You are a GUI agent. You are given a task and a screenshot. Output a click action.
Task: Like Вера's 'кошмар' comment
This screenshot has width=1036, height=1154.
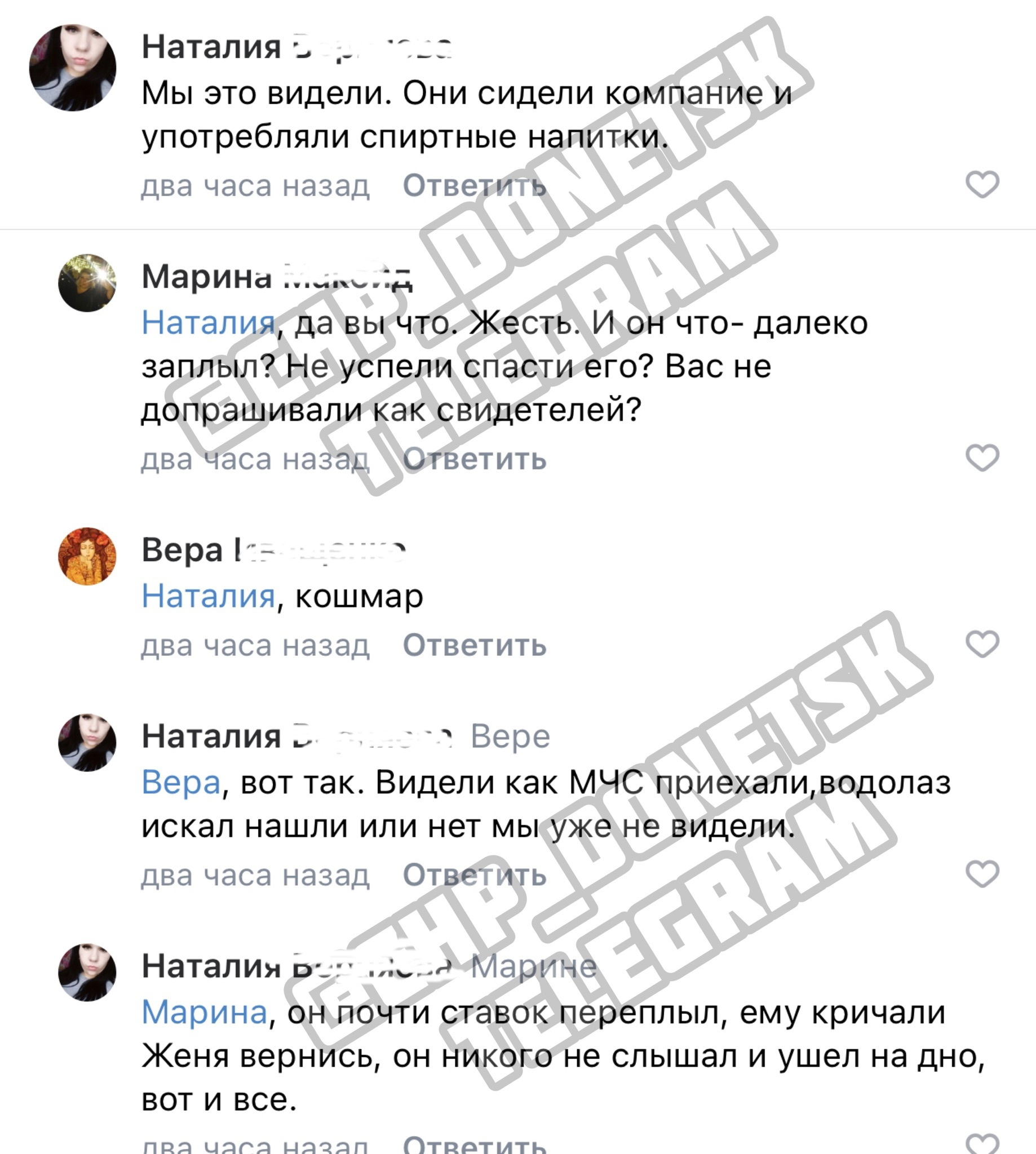click(x=982, y=643)
